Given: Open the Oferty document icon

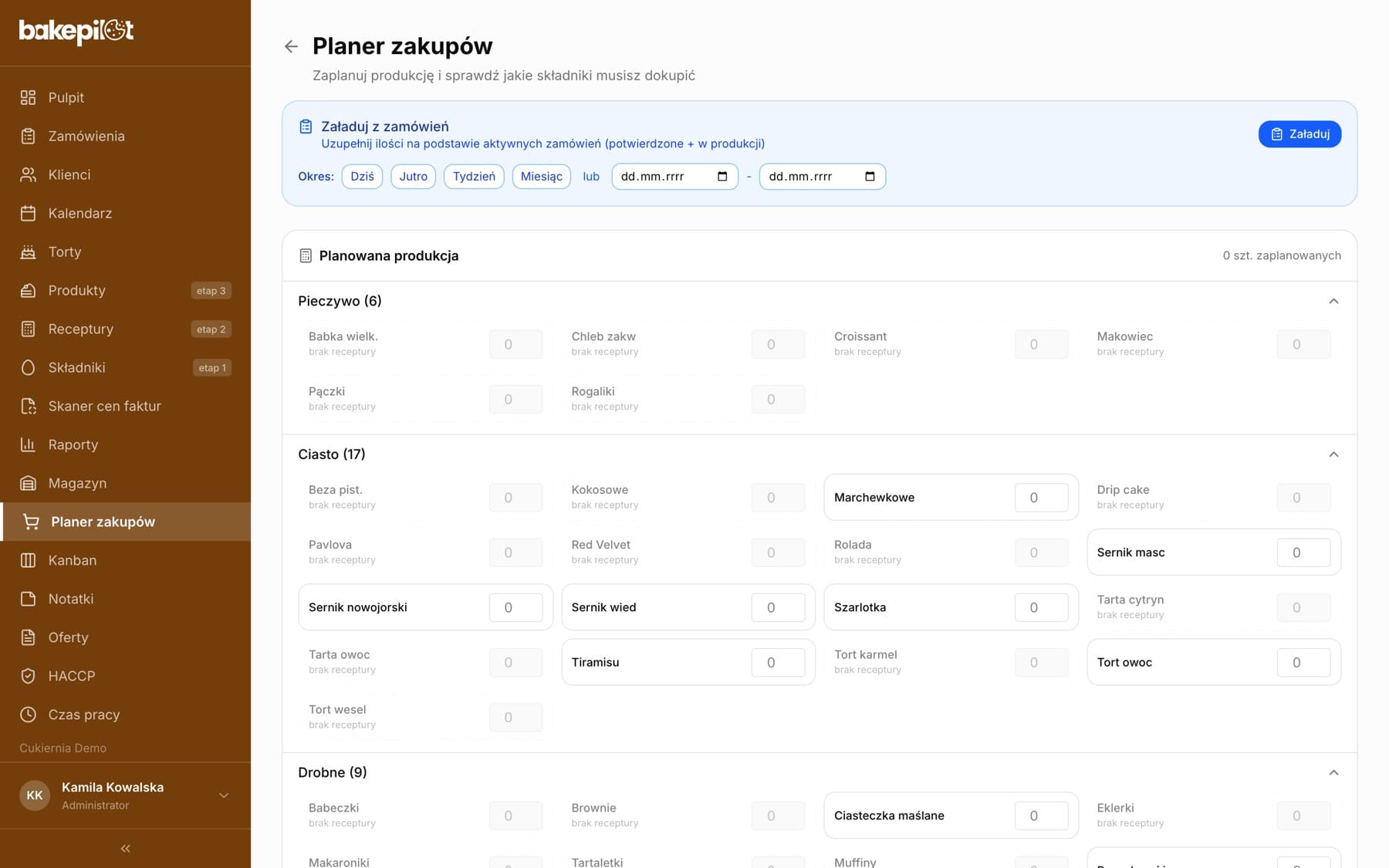Looking at the screenshot, I should tap(29, 637).
